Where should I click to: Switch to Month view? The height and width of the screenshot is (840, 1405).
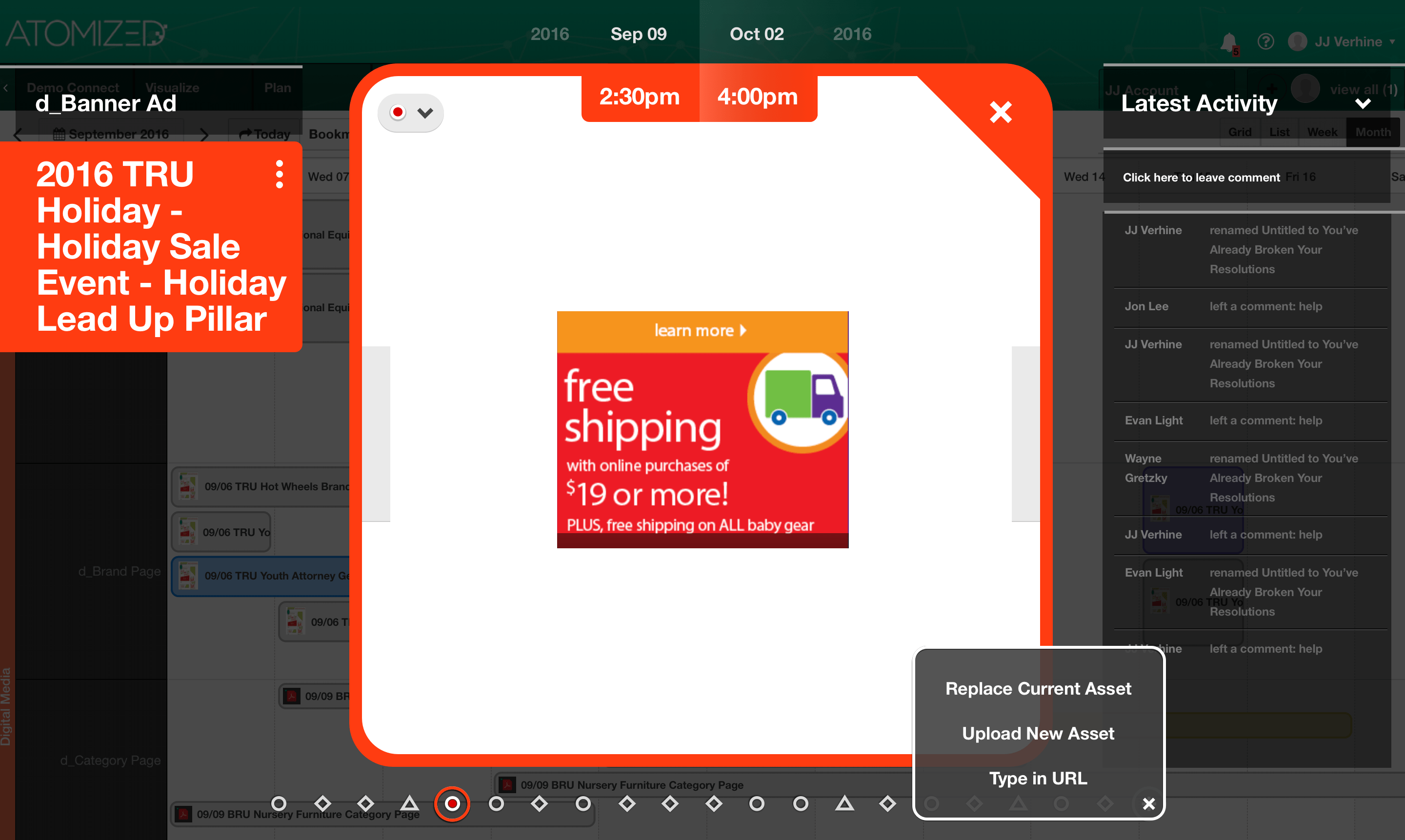(x=1373, y=132)
